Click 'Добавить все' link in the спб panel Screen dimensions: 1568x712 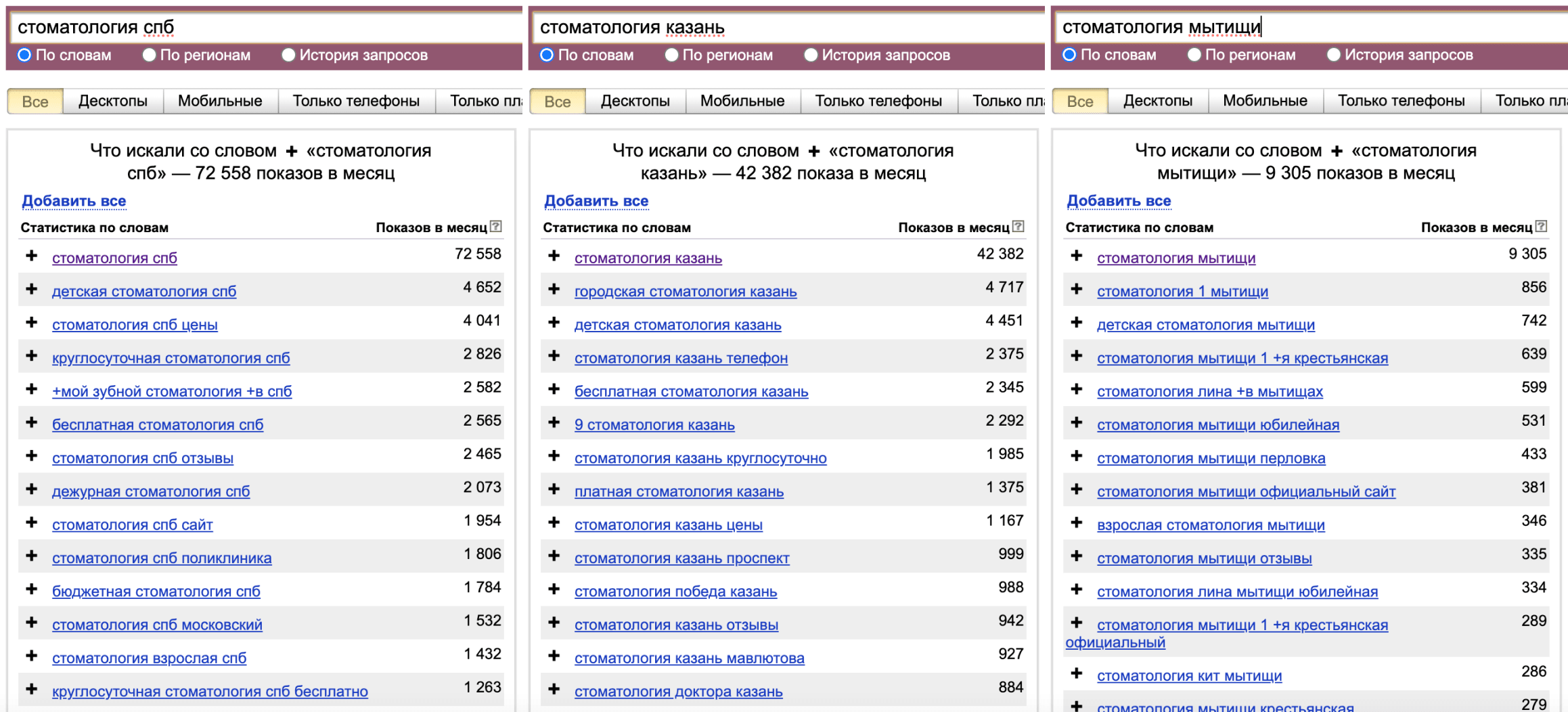74,201
